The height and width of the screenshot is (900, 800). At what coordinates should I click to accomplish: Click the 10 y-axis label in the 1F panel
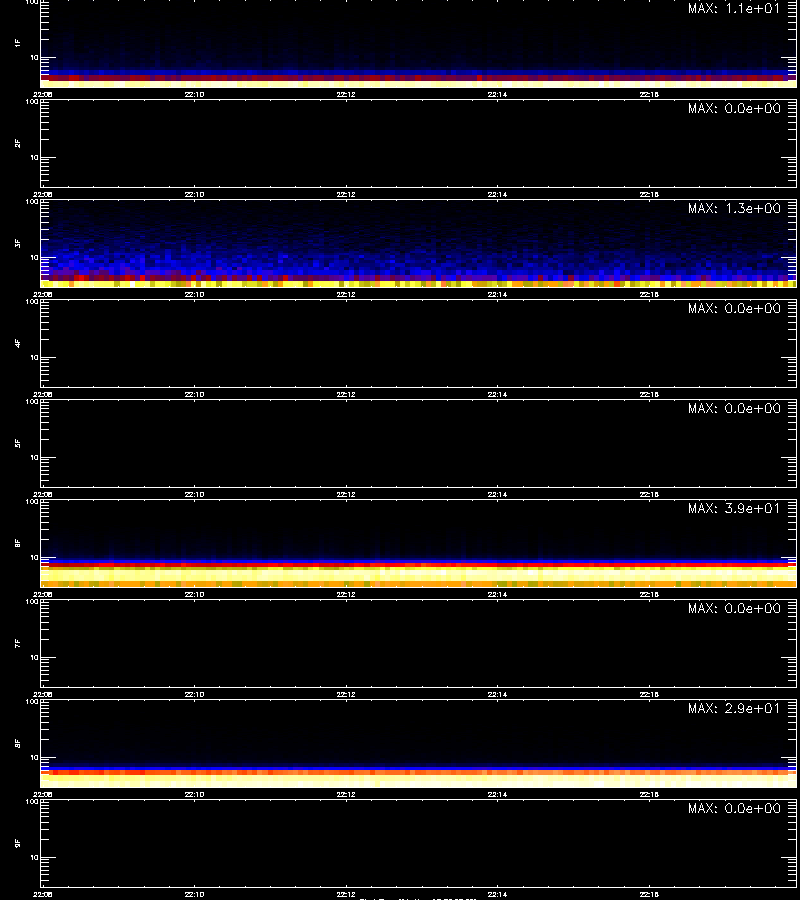coord(34,57)
